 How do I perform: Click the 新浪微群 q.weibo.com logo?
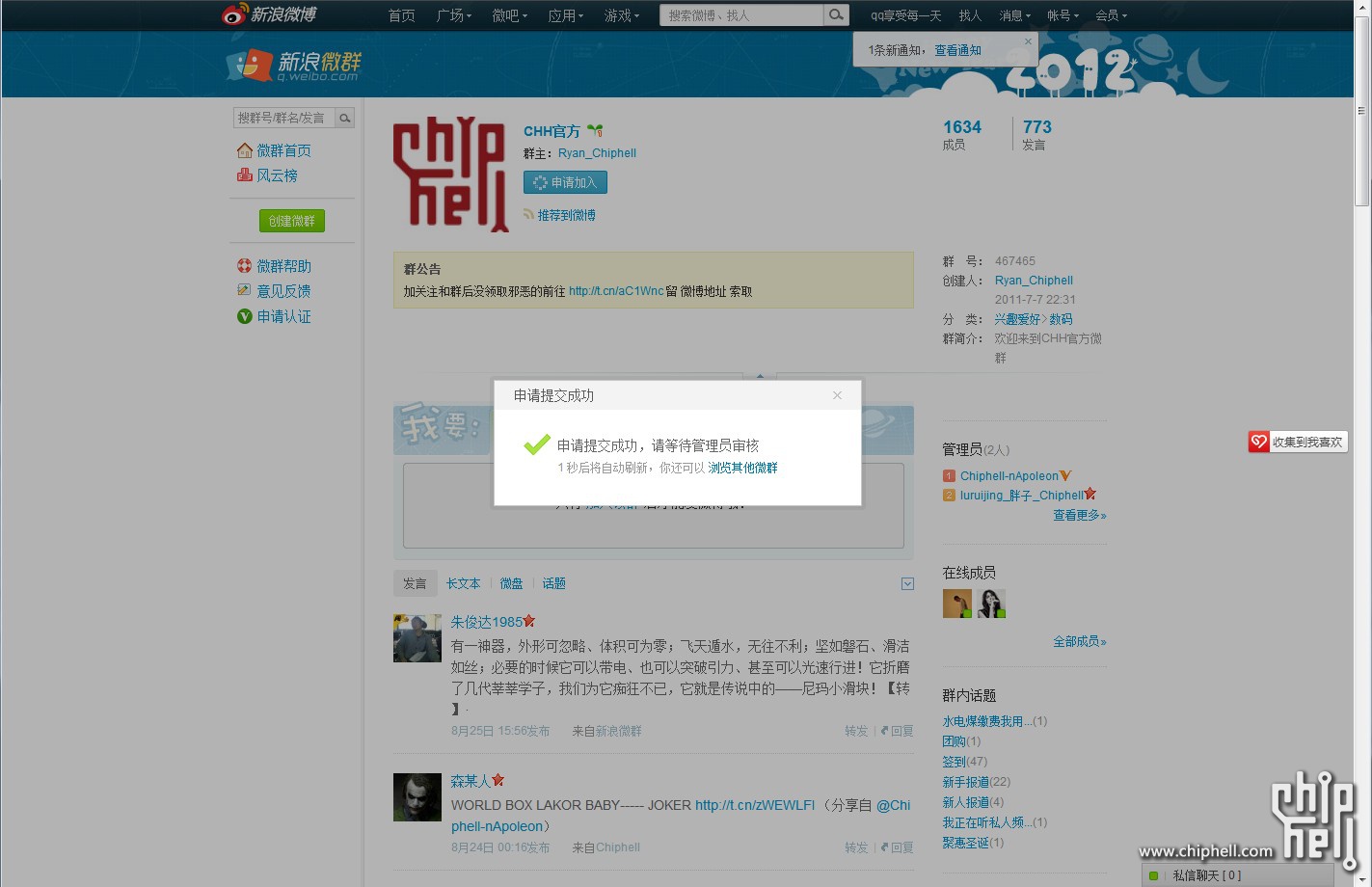click(294, 65)
